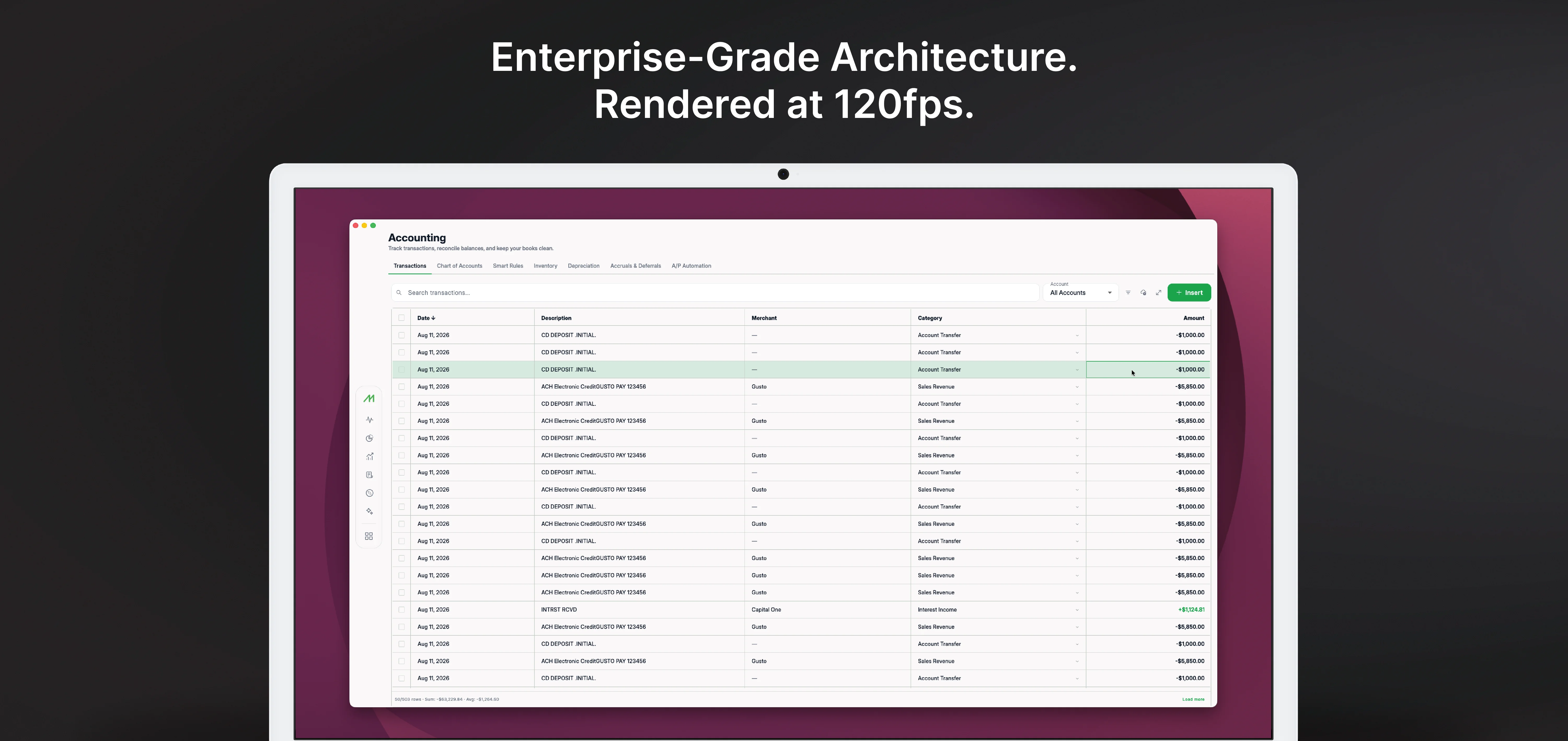Open the All Accounts dropdown
1568x741 pixels.
[x=1080, y=292]
